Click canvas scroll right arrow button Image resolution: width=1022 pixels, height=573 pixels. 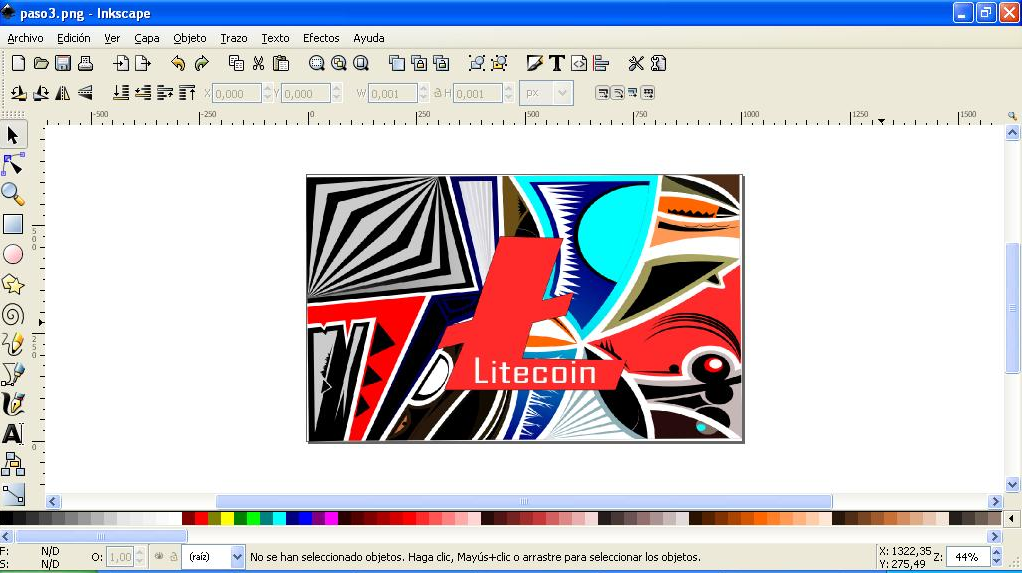click(995, 501)
